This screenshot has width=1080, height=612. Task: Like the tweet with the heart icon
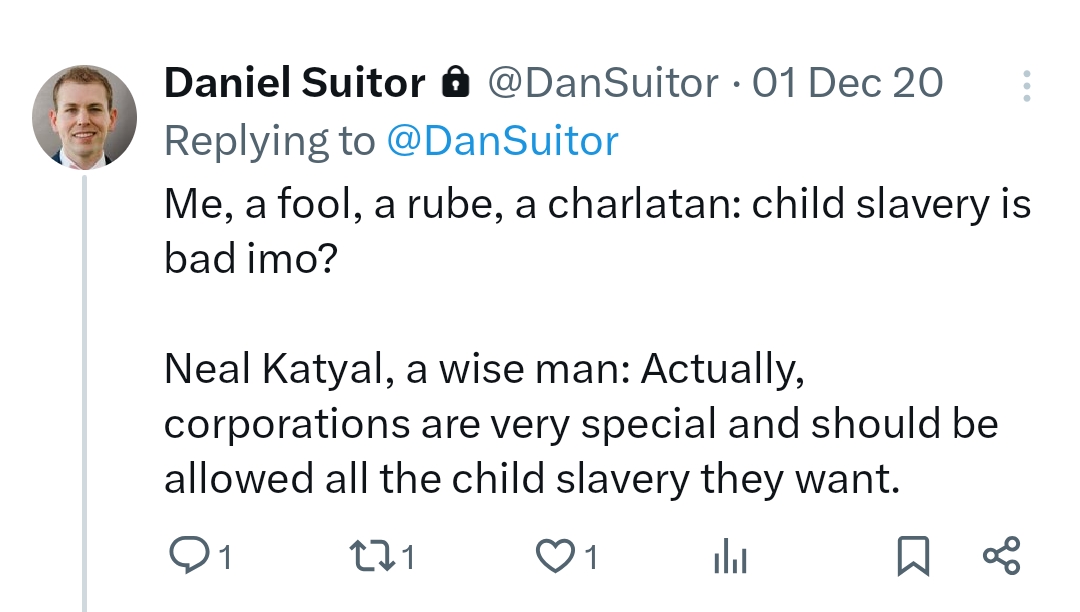pos(555,556)
